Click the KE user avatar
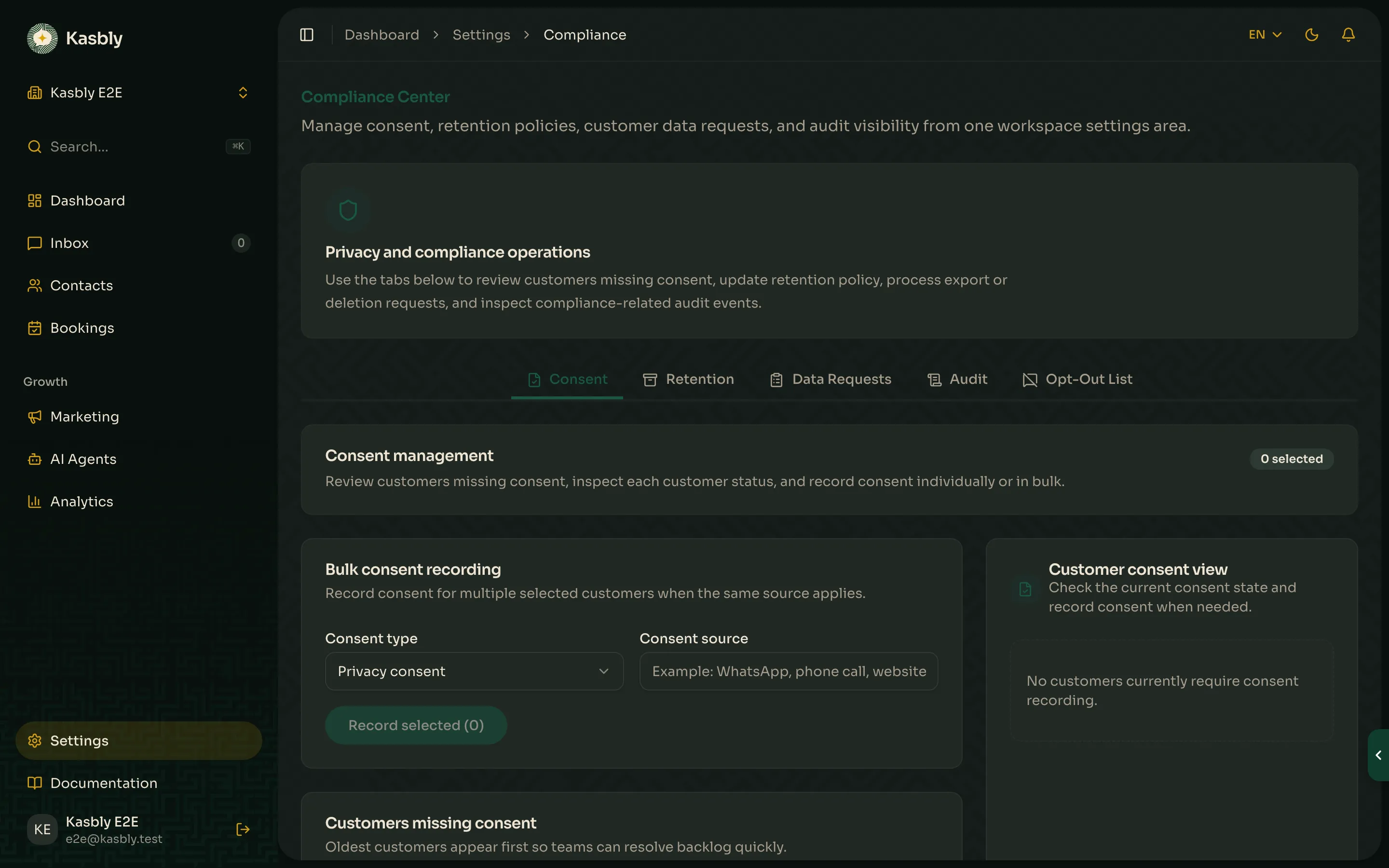1389x868 pixels. click(42, 829)
